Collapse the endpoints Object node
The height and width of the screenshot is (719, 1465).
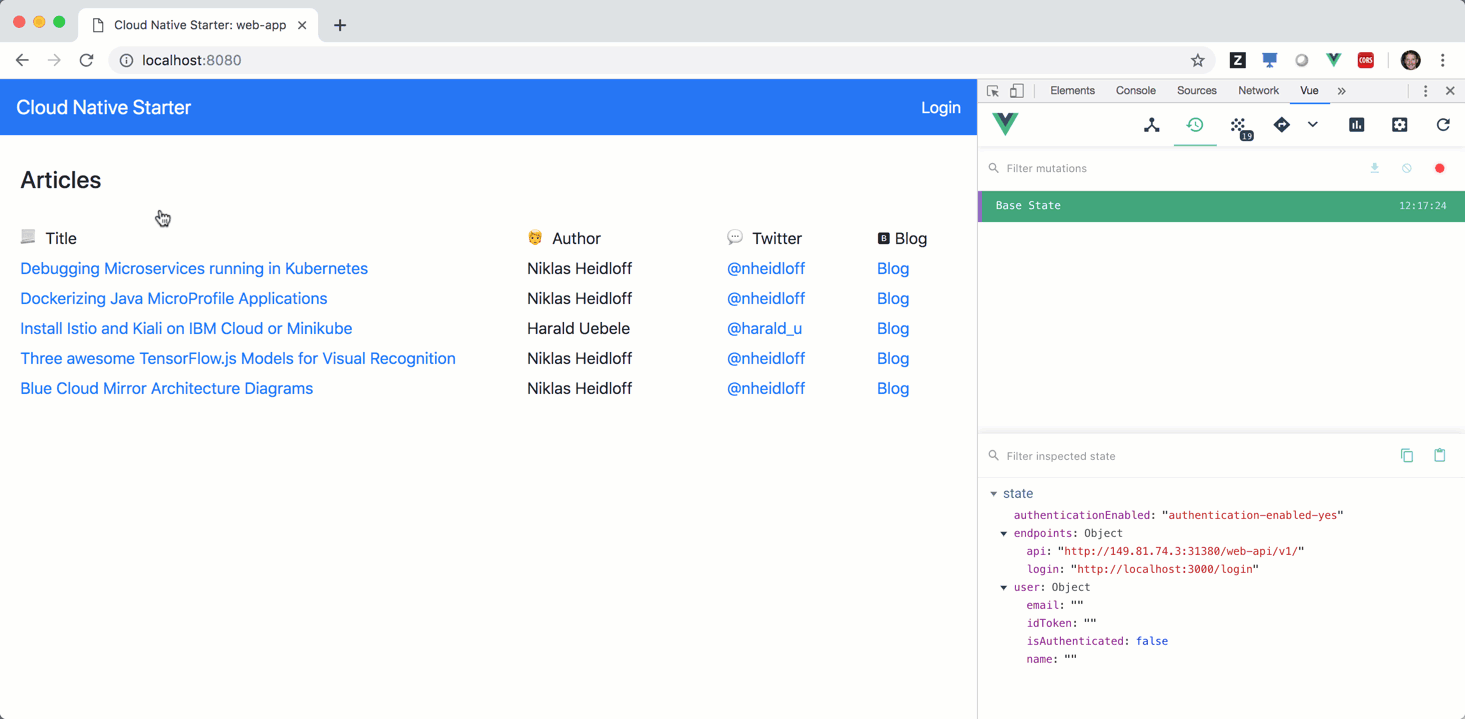1004,534
